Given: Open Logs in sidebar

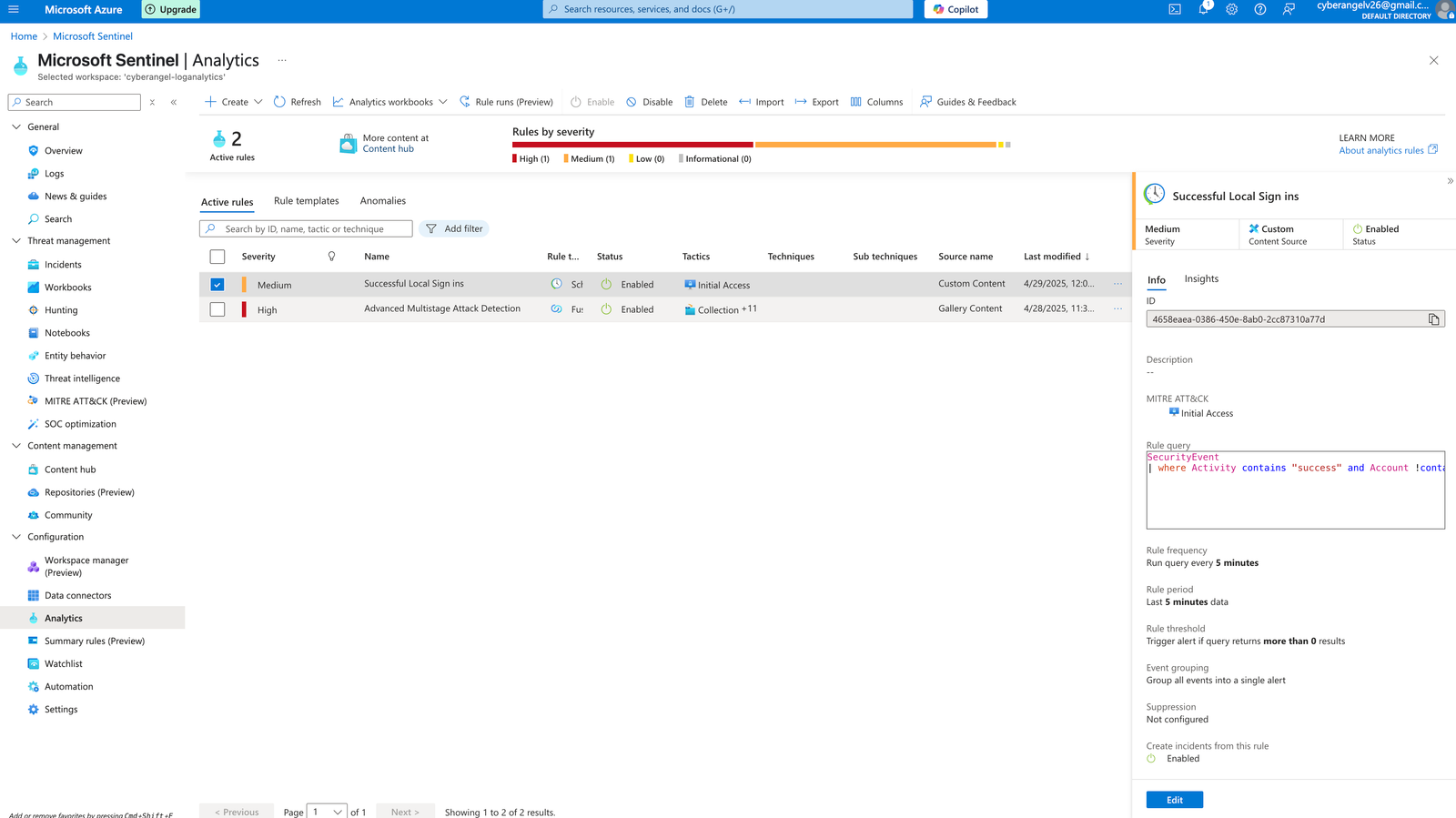Looking at the screenshot, I should tap(54, 174).
